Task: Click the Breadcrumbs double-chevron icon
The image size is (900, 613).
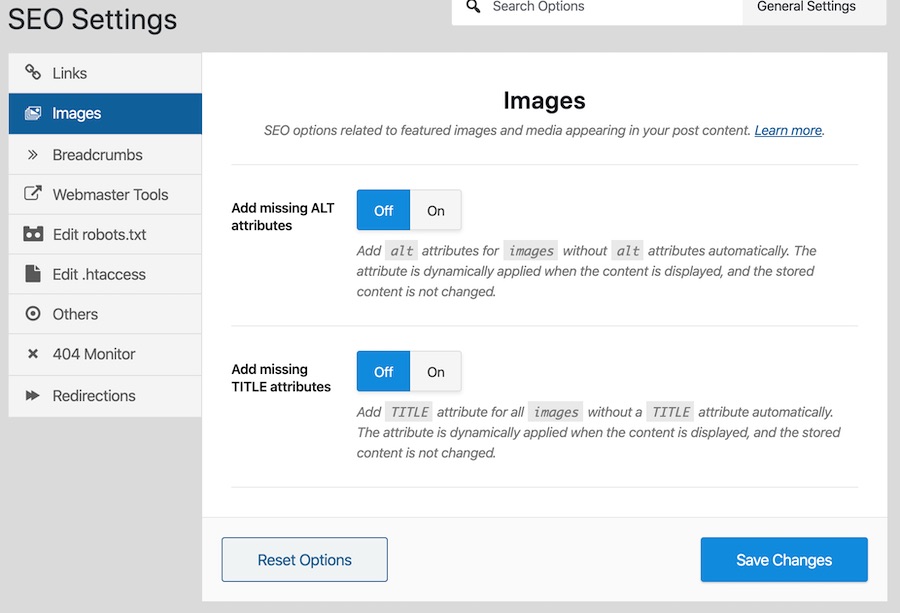Action: point(33,154)
